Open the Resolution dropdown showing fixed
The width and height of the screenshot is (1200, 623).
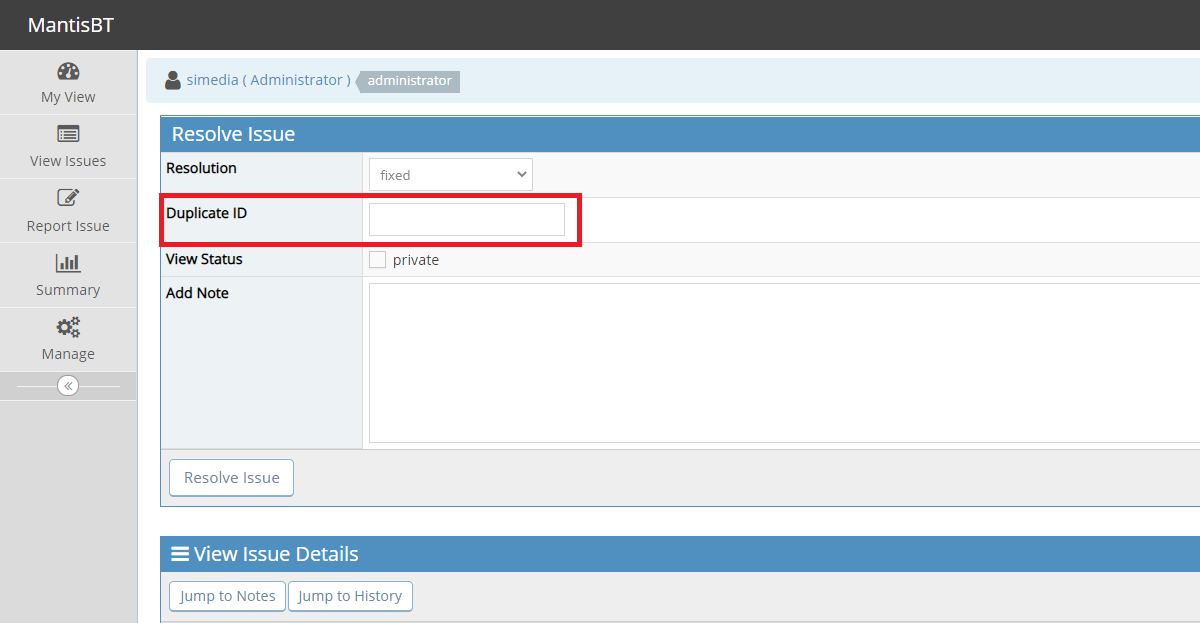(x=450, y=175)
